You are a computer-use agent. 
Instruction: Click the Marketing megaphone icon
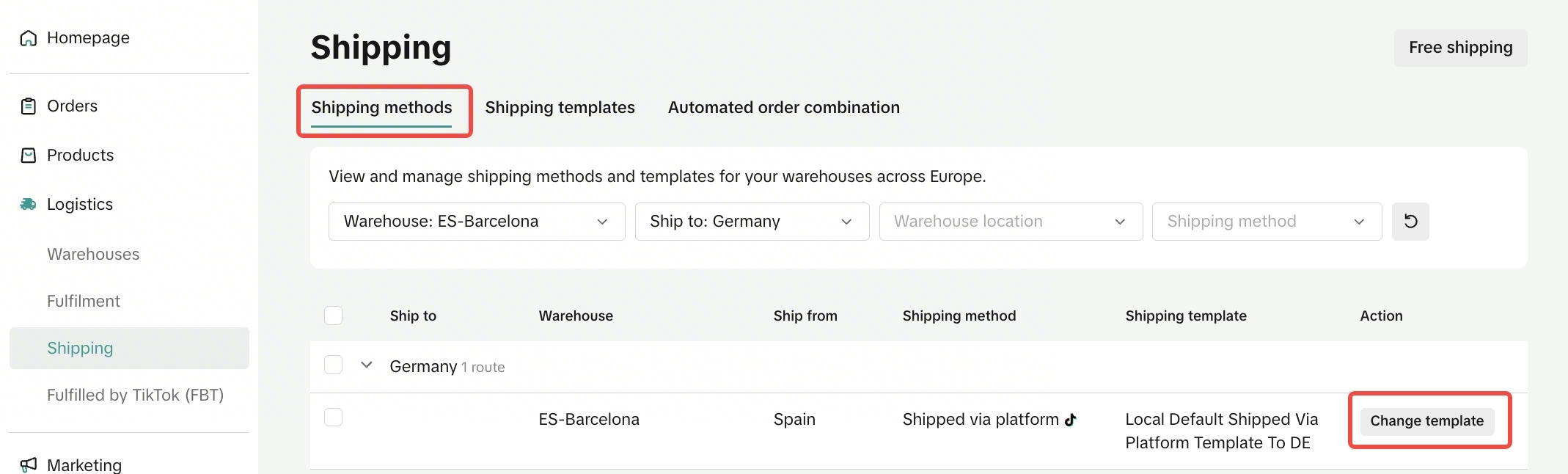28,465
